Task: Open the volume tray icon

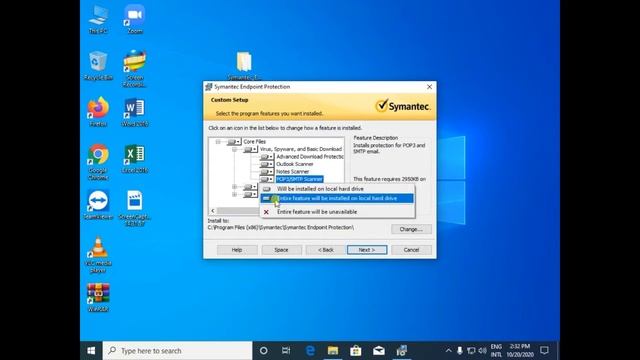Action: 482,351
